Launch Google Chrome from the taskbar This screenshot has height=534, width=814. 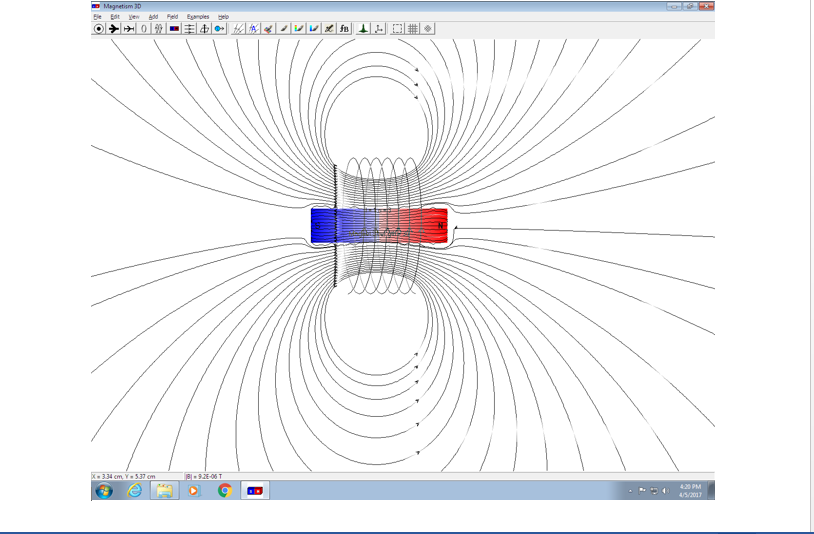225,490
